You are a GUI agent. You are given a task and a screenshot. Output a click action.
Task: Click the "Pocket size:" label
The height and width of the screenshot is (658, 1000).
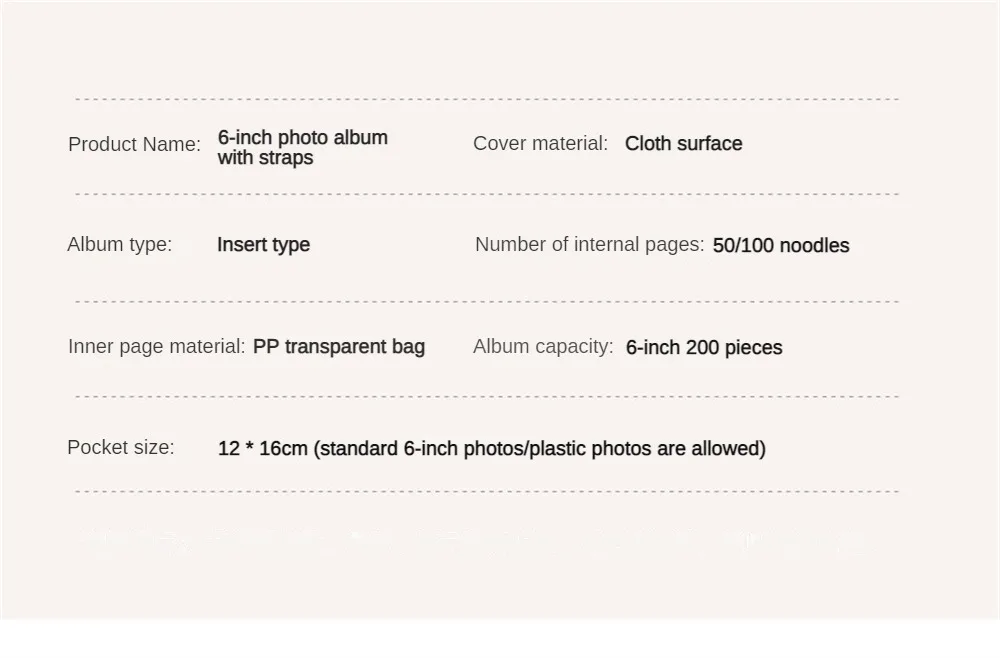[x=120, y=447]
